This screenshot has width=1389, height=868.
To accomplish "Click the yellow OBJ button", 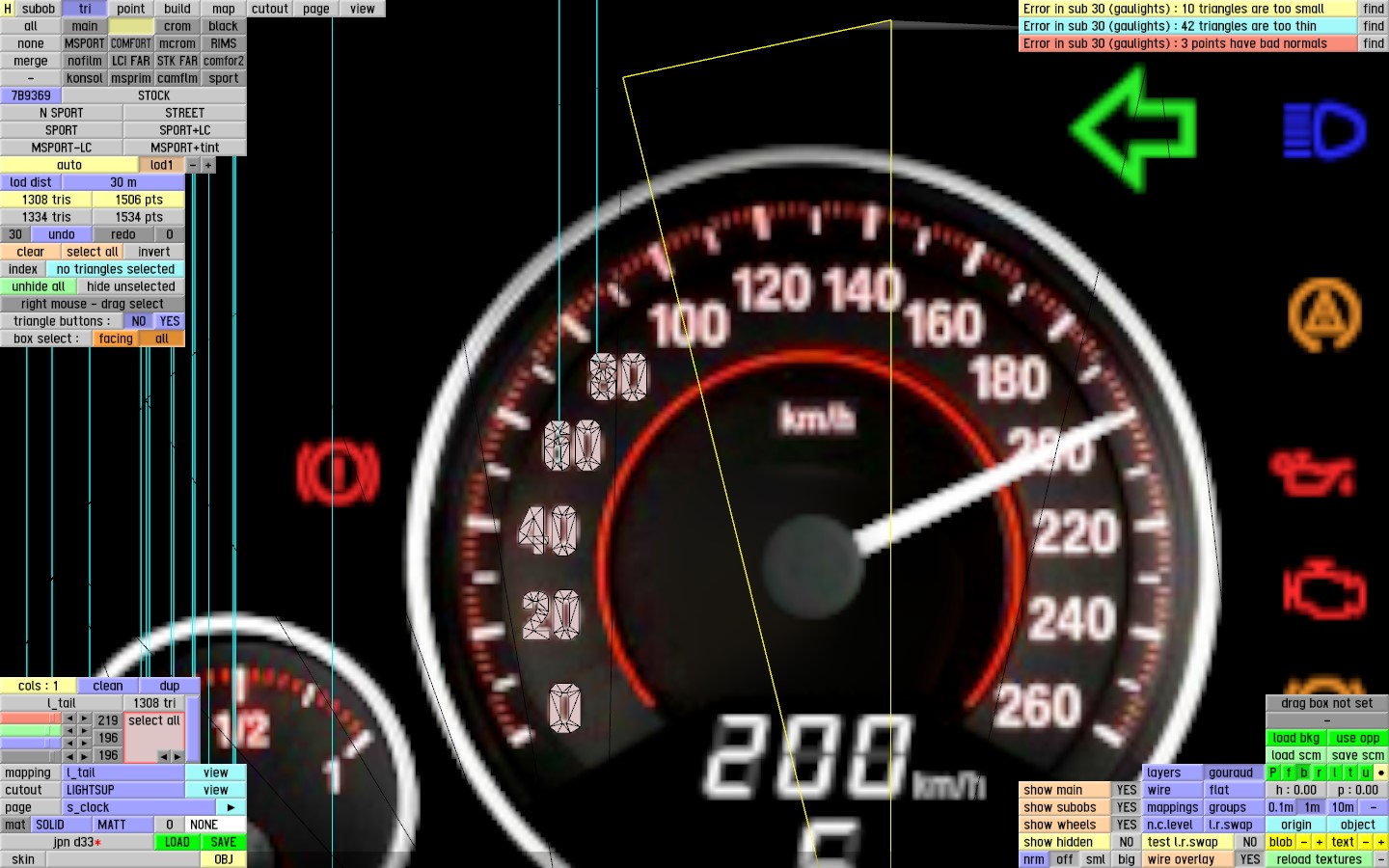I will (224, 859).
